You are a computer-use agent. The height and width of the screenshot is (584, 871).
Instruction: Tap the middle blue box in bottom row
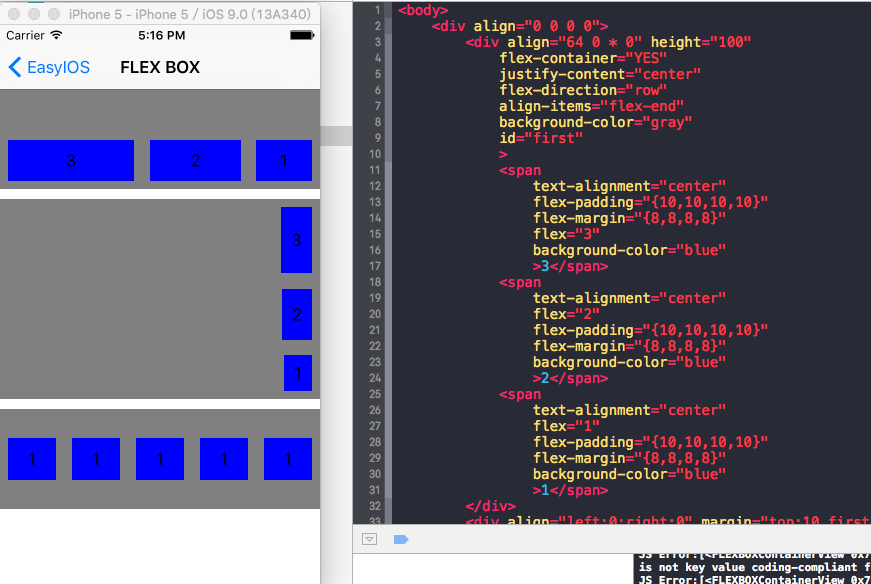coord(160,459)
